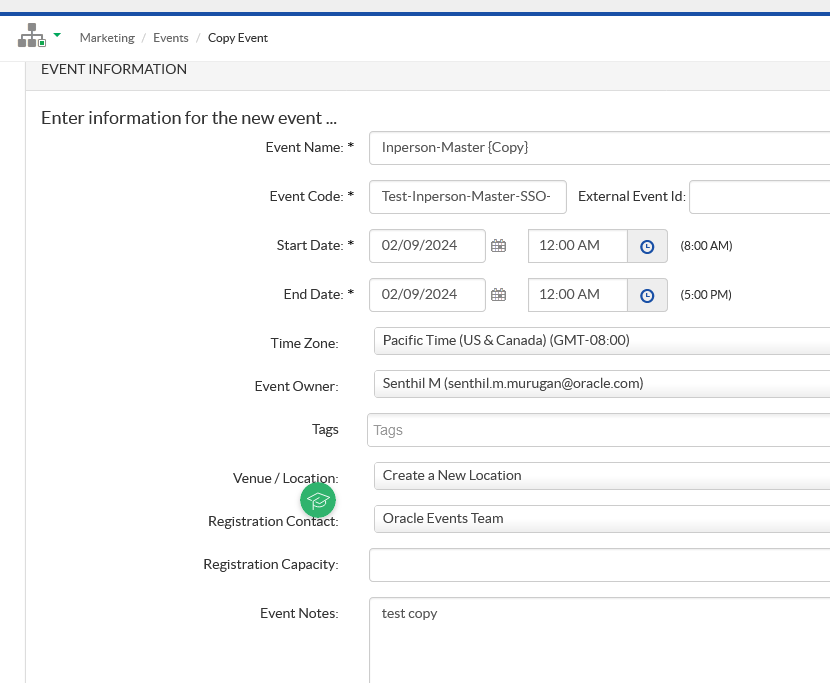Image resolution: width=830 pixels, height=683 pixels.
Task: Open the Event Owner dropdown
Action: click(x=601, y=384)
